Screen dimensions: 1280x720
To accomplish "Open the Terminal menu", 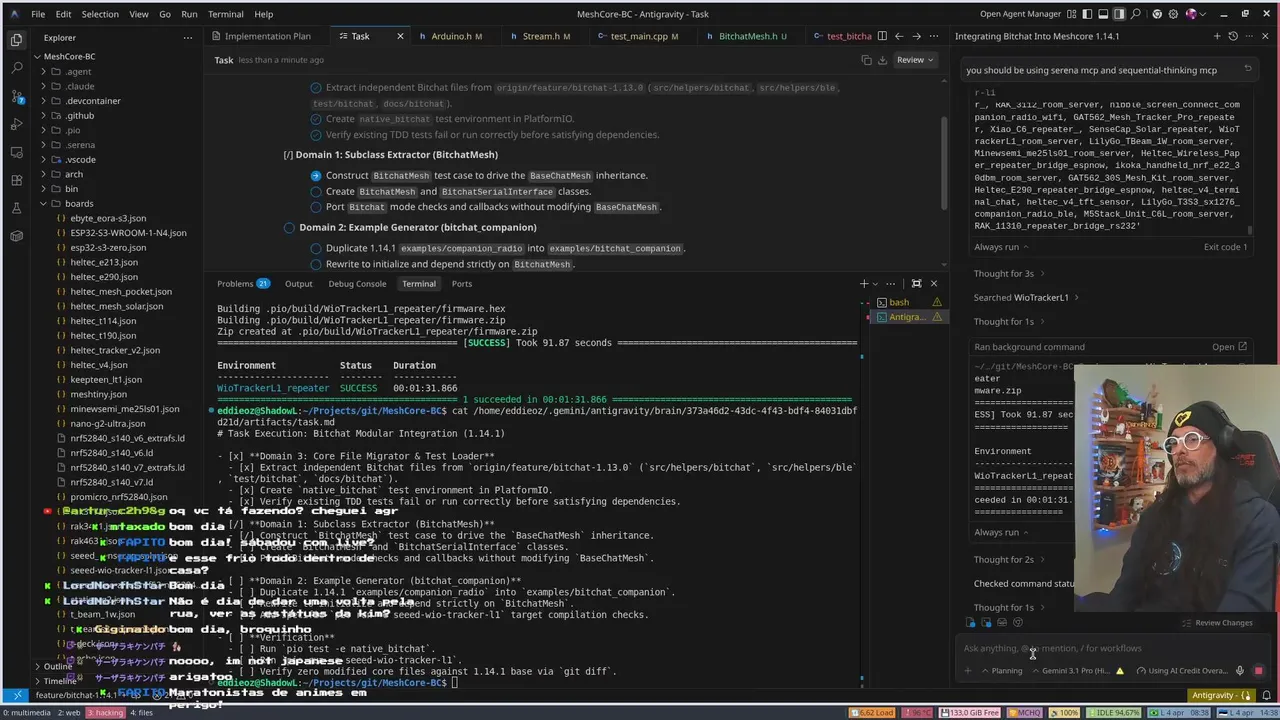I will (x=225, y=14).
